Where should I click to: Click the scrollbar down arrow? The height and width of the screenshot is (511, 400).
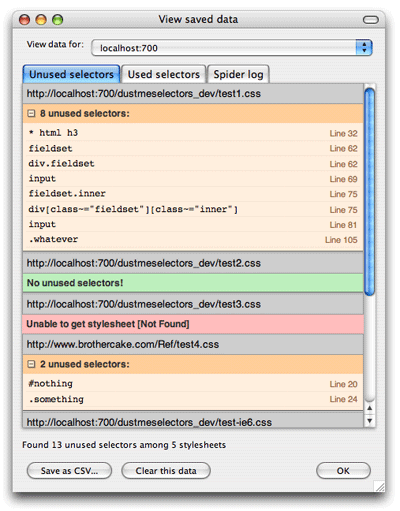[x=369, y=421]
